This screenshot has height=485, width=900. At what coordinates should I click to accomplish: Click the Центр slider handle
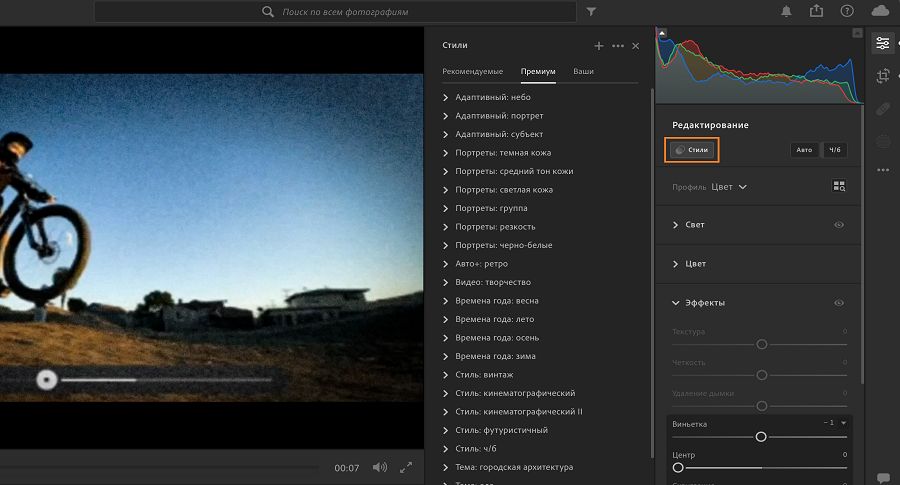tap(678, 468)
